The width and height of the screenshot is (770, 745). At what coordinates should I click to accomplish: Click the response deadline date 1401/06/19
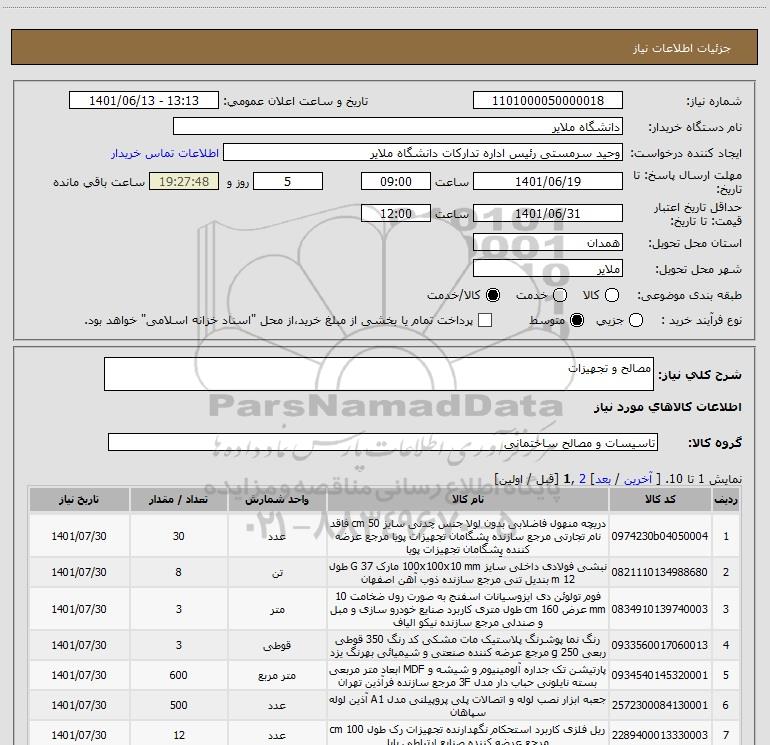548,181
